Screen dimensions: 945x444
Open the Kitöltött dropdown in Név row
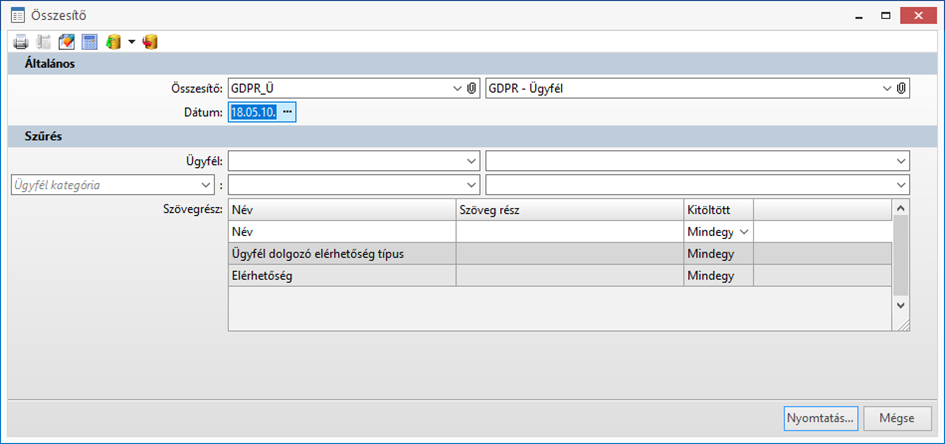tap(743, 232)
